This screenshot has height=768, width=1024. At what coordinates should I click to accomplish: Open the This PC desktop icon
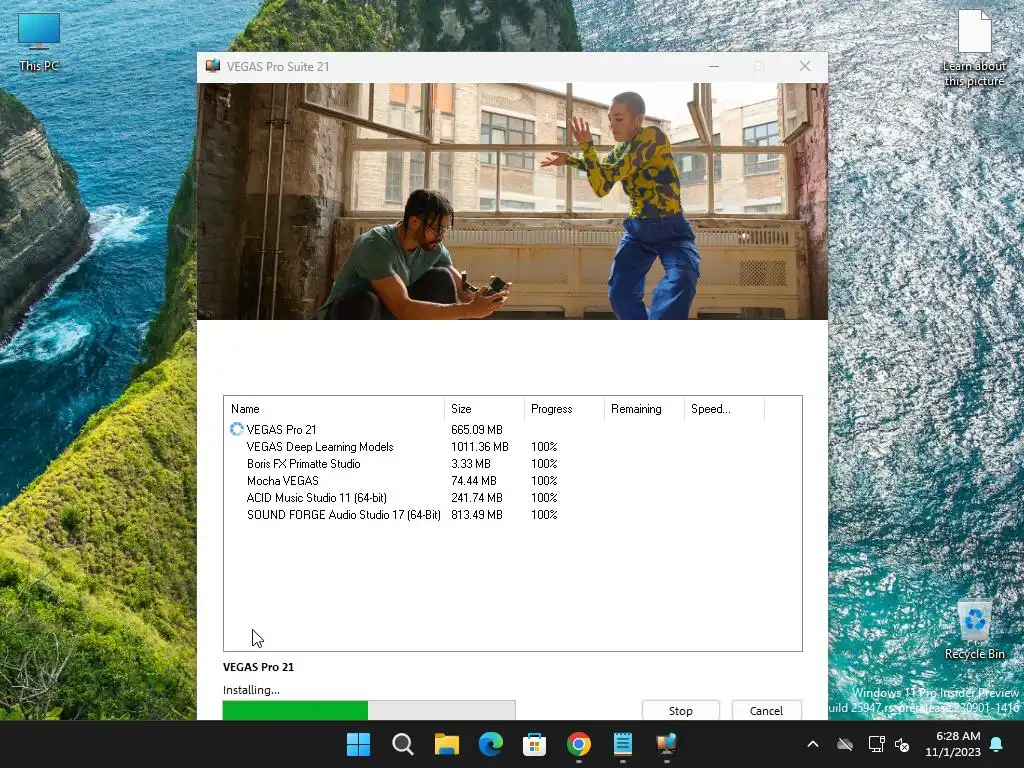tap(39, 41)
